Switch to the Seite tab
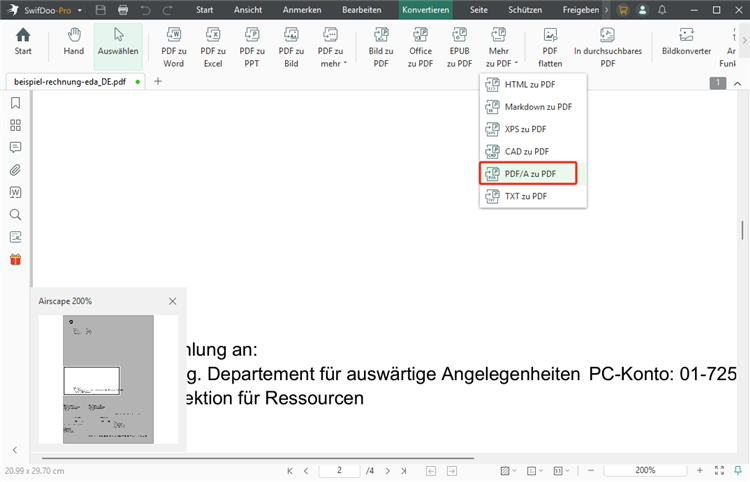750x482 pixels. coord(479,10)
